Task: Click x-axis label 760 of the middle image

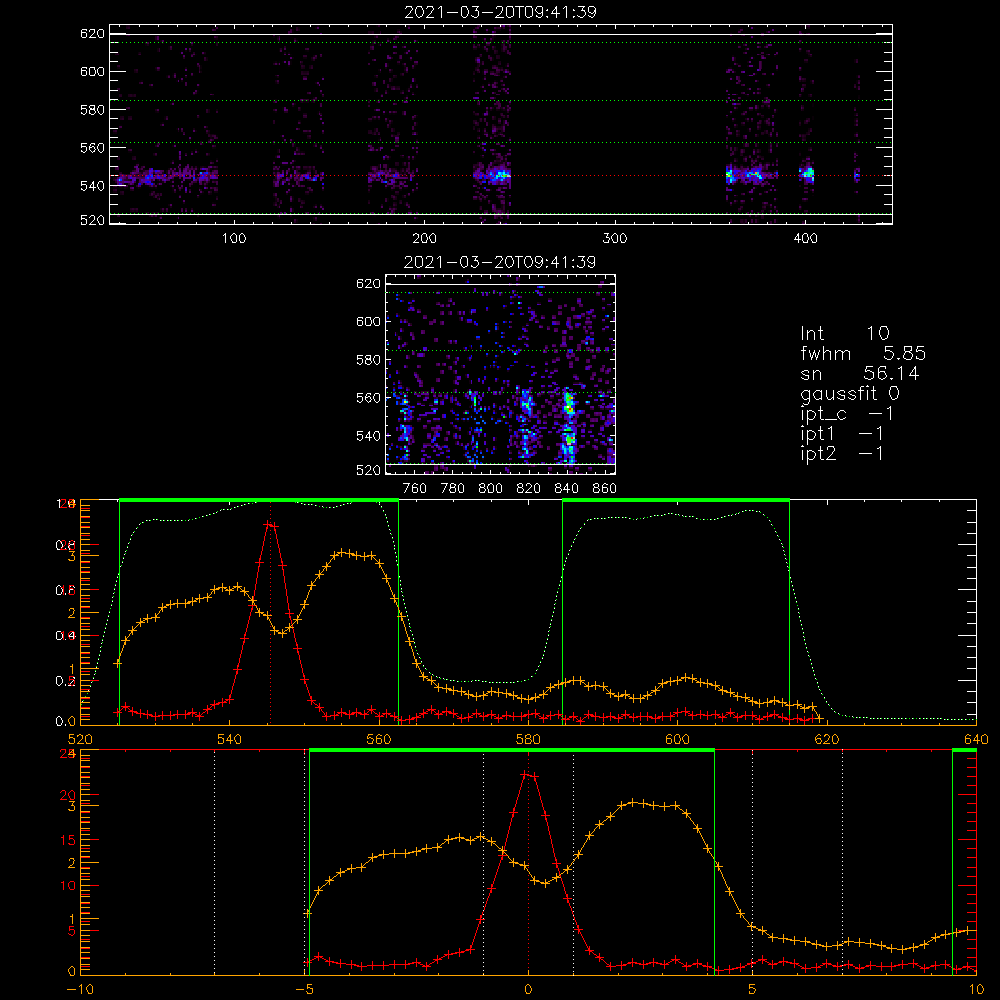Action: click(415, 489)
